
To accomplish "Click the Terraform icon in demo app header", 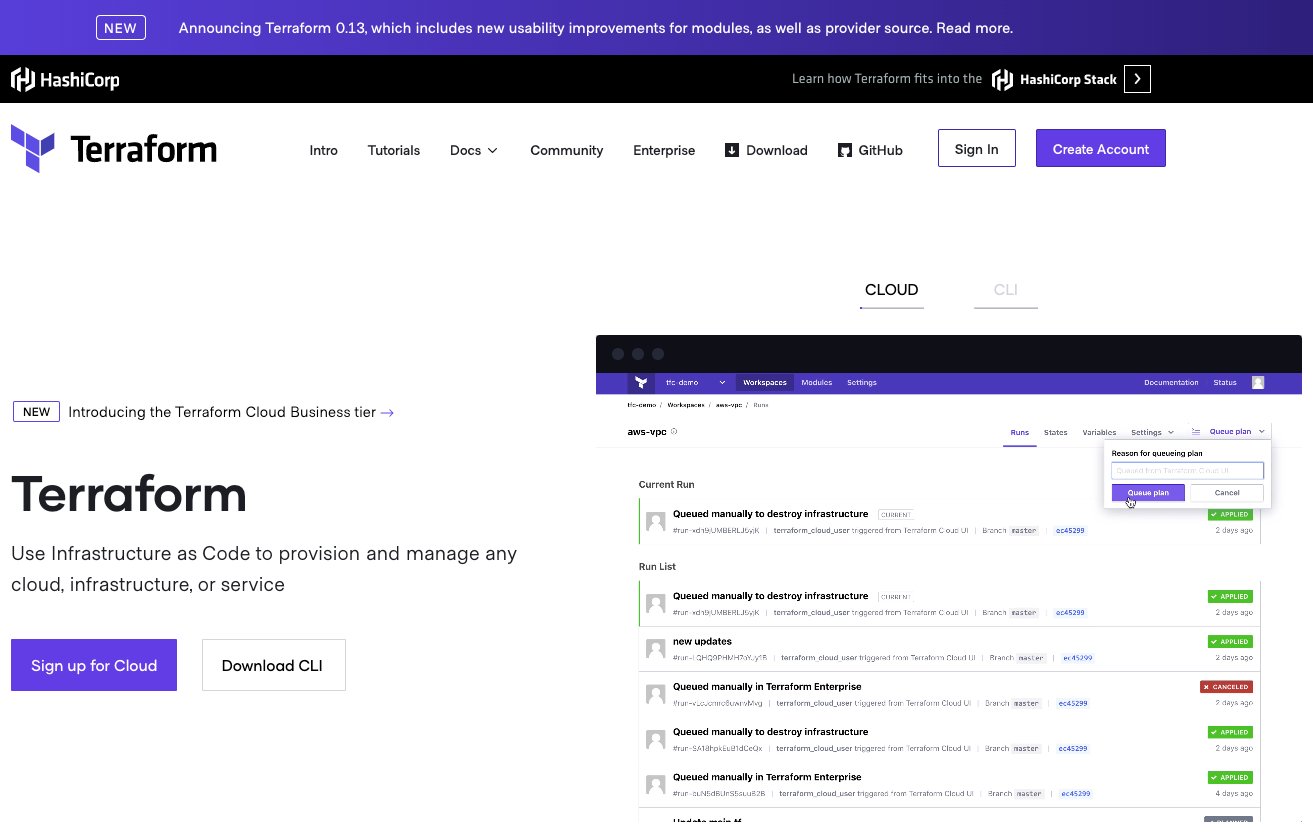I will tap(641, 382).
